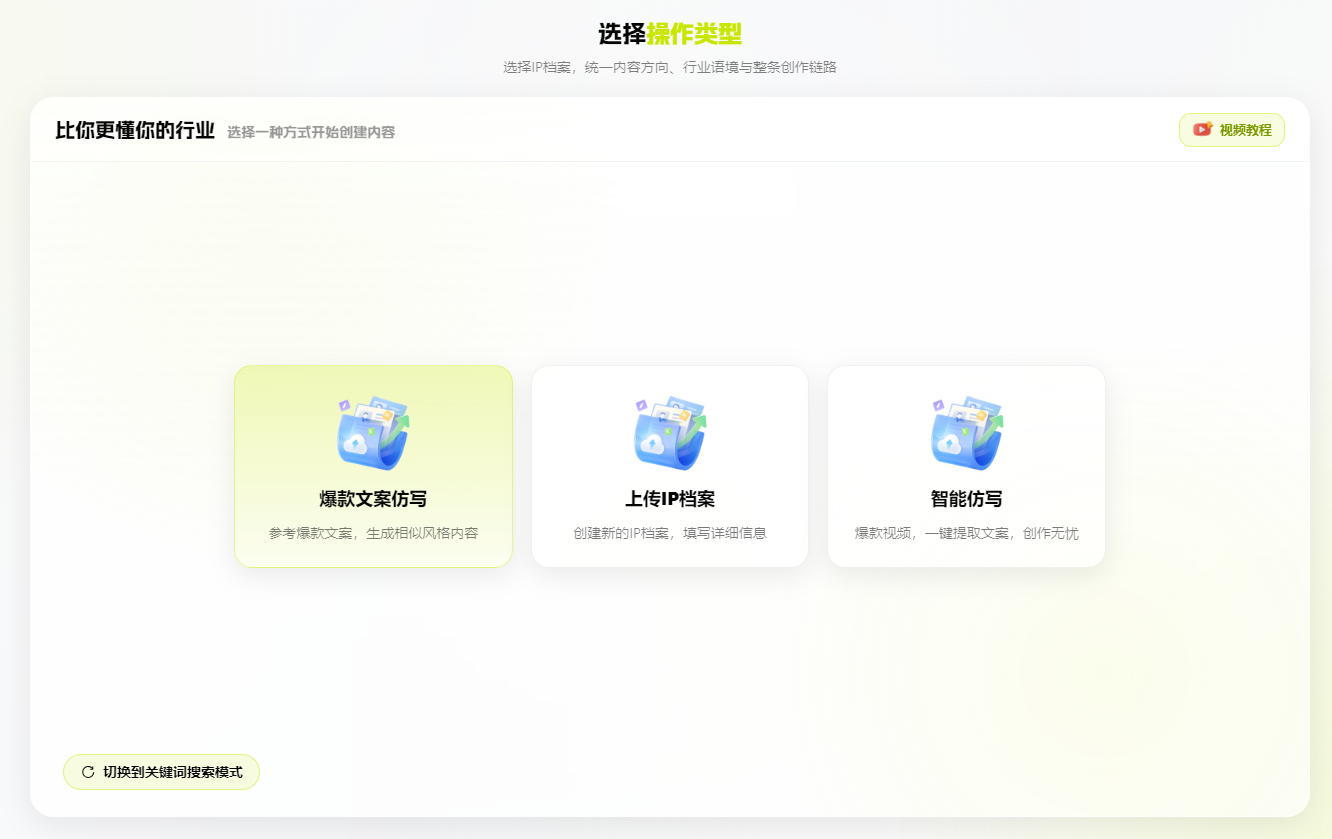Click the description 创建新的IP档案，填写详细信息
Screen dimensions: 1332x839
(x=670, y=533)
